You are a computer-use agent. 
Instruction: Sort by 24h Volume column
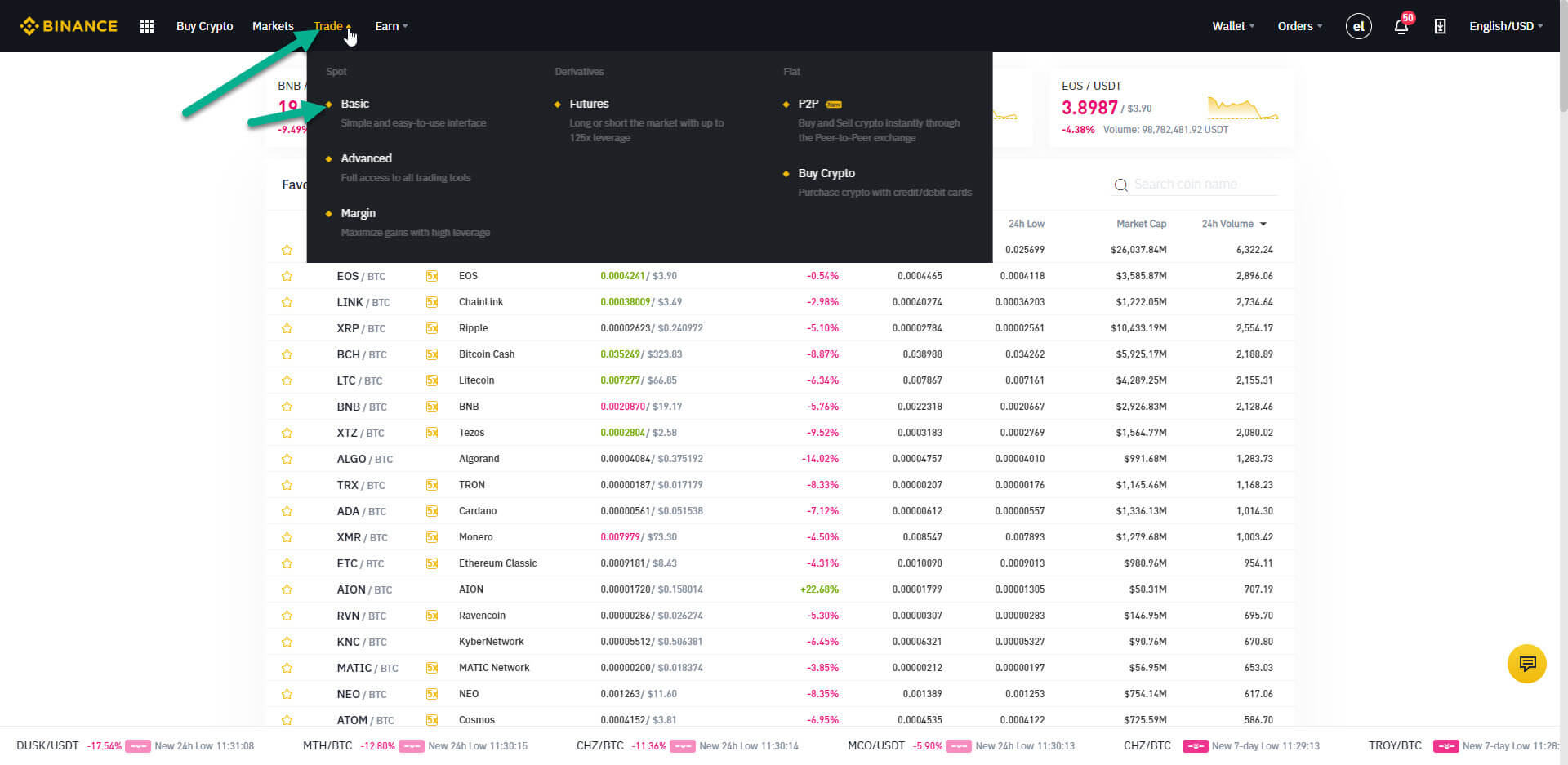point(1234,224)
